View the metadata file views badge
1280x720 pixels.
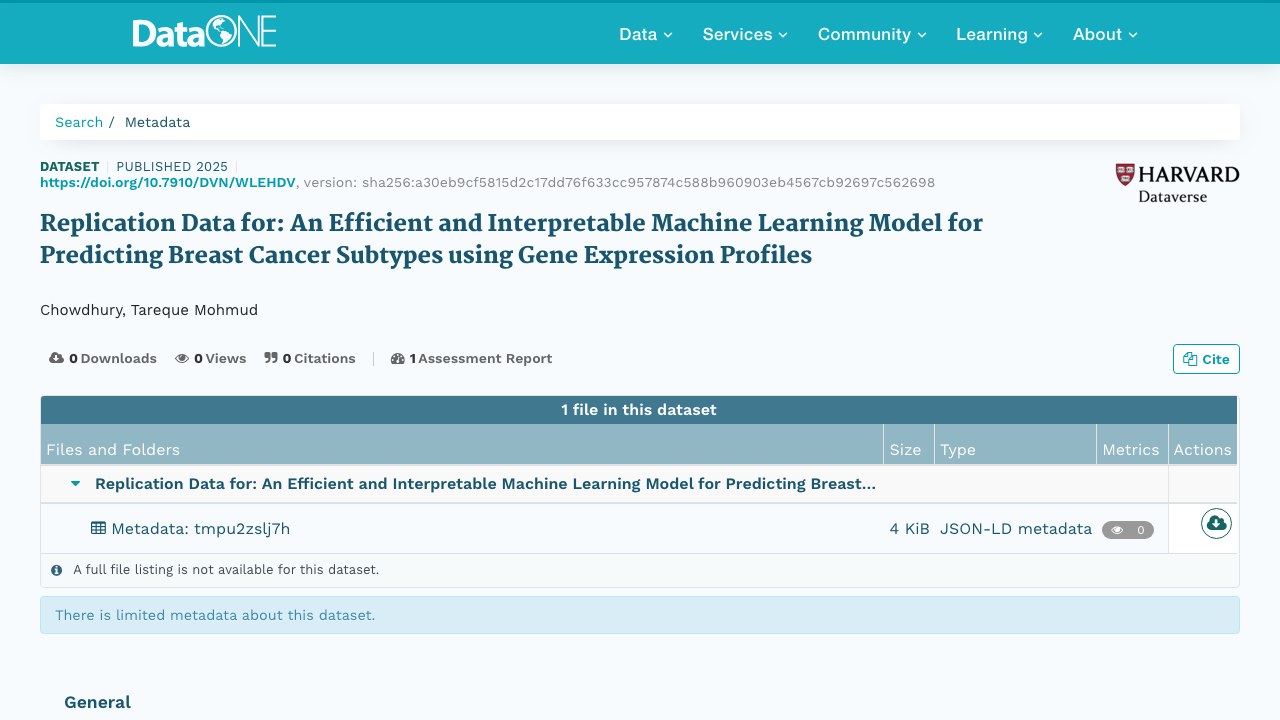(x=1128, y=530)
